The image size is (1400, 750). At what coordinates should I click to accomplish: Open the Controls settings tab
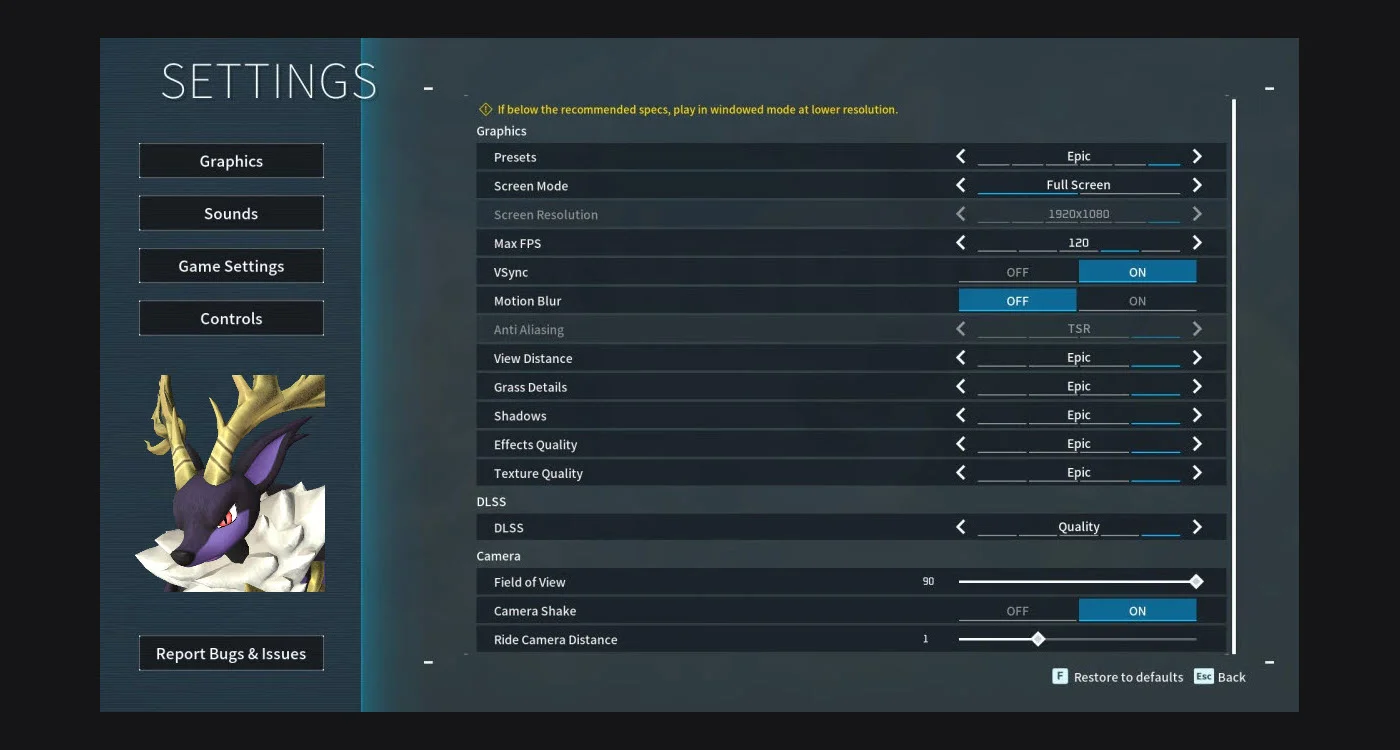point(231,319)
